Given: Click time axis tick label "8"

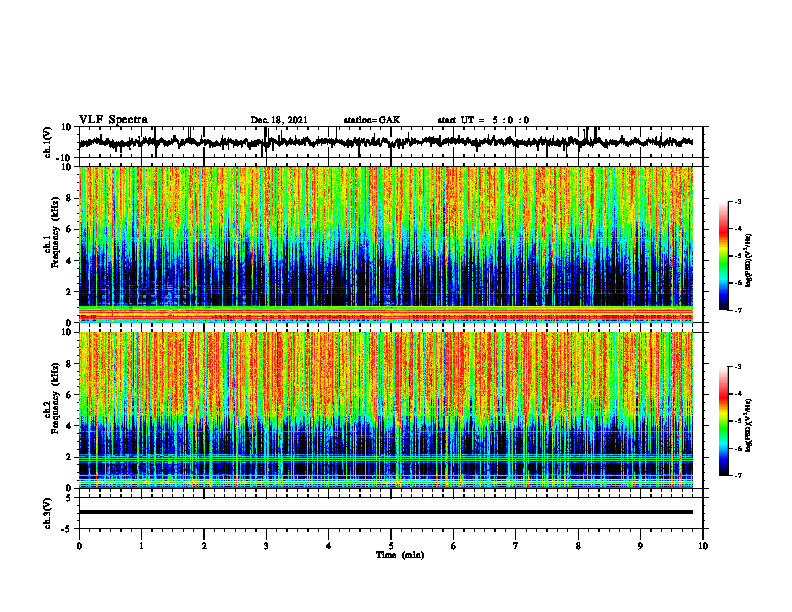Looking at the screenshot, I should tap(578, 546).
